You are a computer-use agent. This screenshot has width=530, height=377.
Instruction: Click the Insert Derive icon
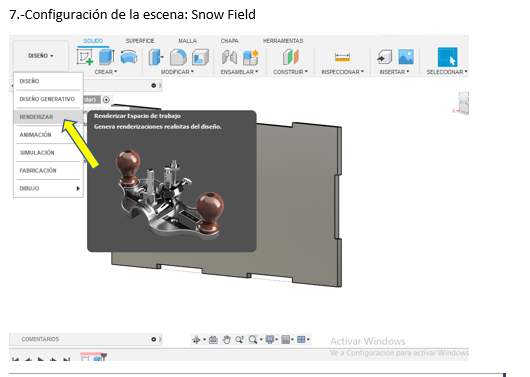(384, 57)
